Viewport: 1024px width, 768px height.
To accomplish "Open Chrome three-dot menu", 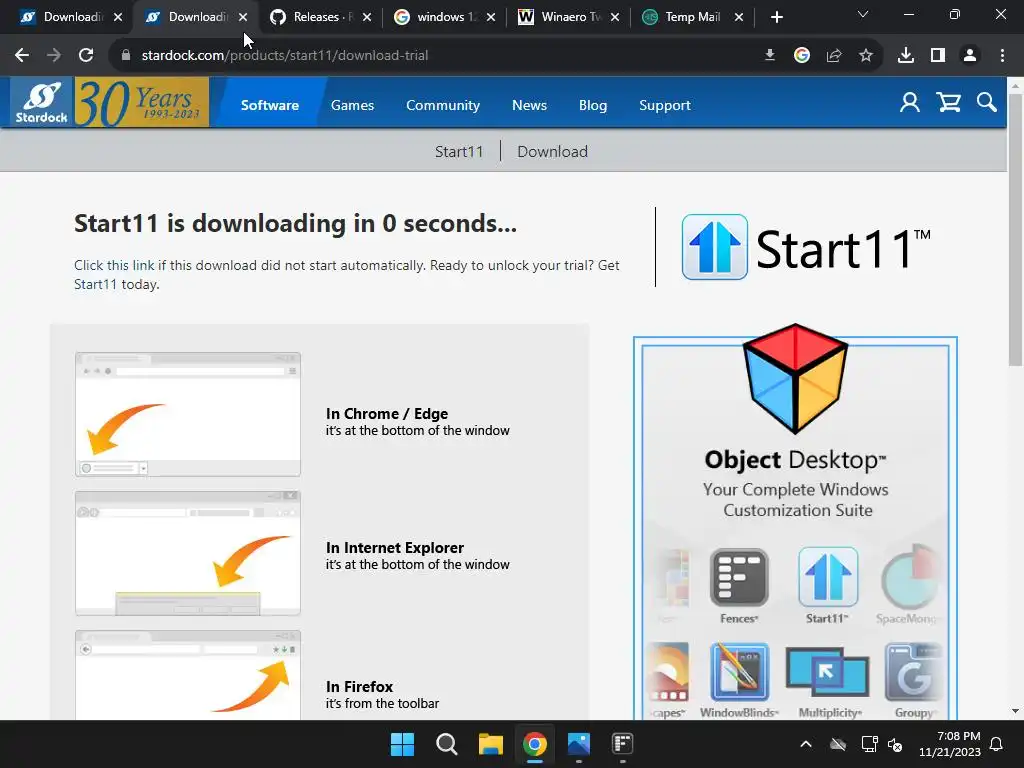I will pyautogui.click(x=1002, y=56).
